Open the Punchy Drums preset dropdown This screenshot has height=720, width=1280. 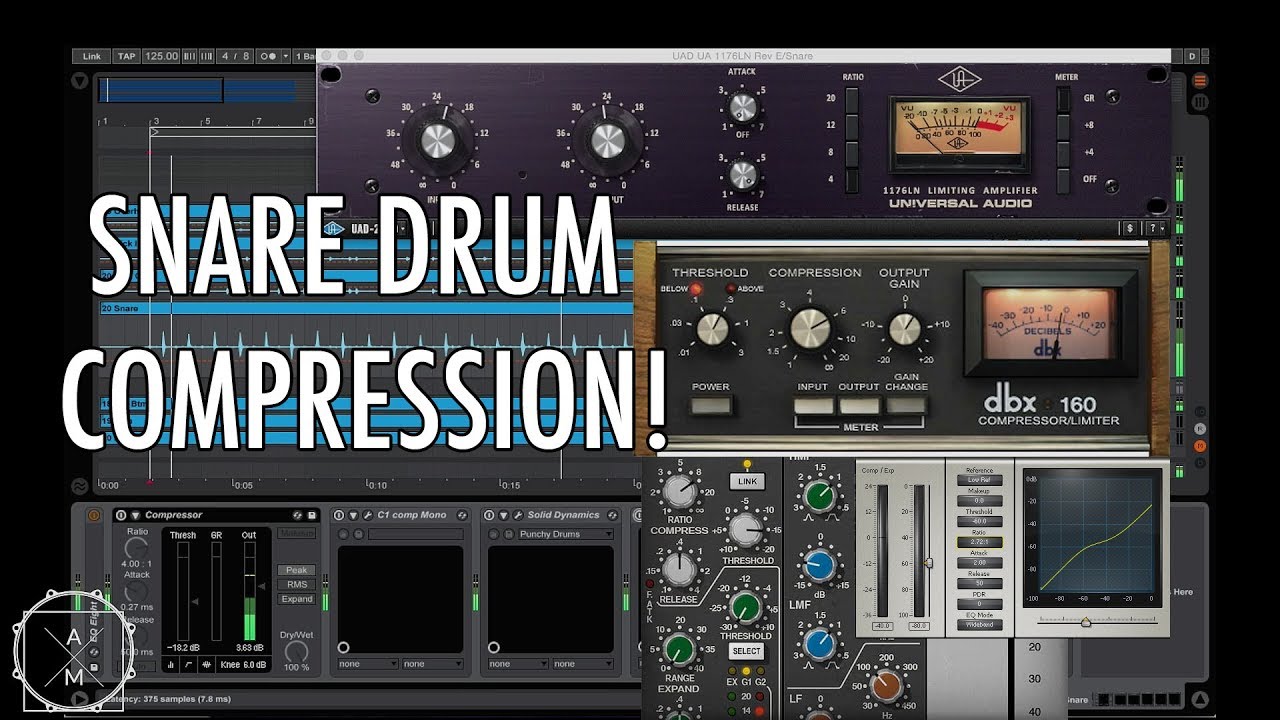tap(565, 534)
